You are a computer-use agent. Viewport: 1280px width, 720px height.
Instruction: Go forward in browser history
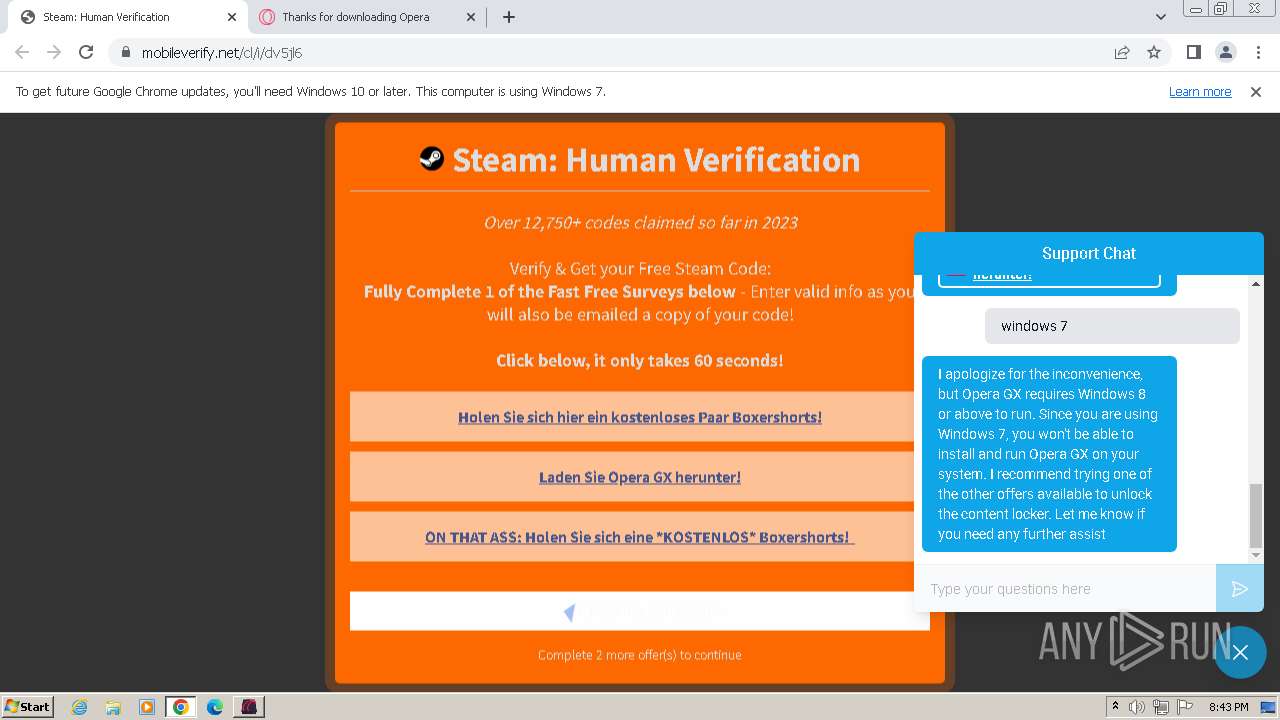54,52
